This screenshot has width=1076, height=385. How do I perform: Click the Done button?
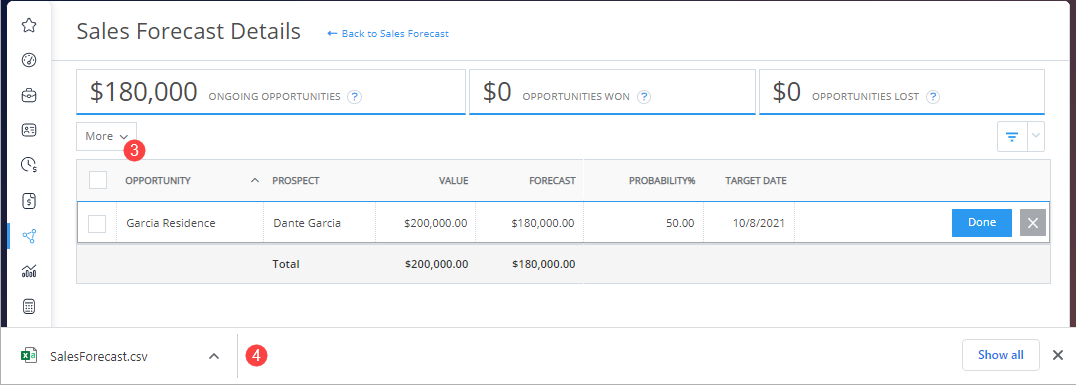tap(981, 222)
